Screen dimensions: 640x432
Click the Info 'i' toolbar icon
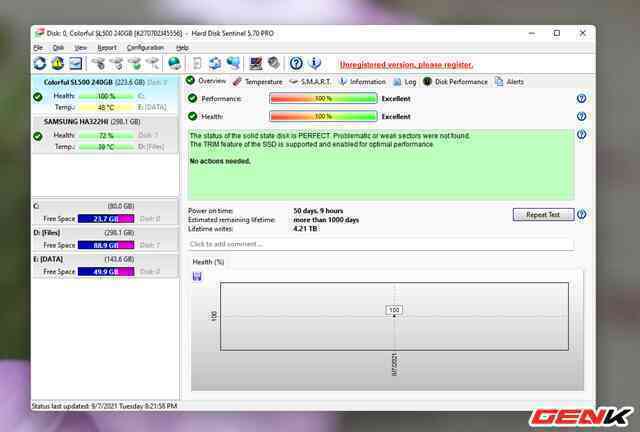click(315, 63)
